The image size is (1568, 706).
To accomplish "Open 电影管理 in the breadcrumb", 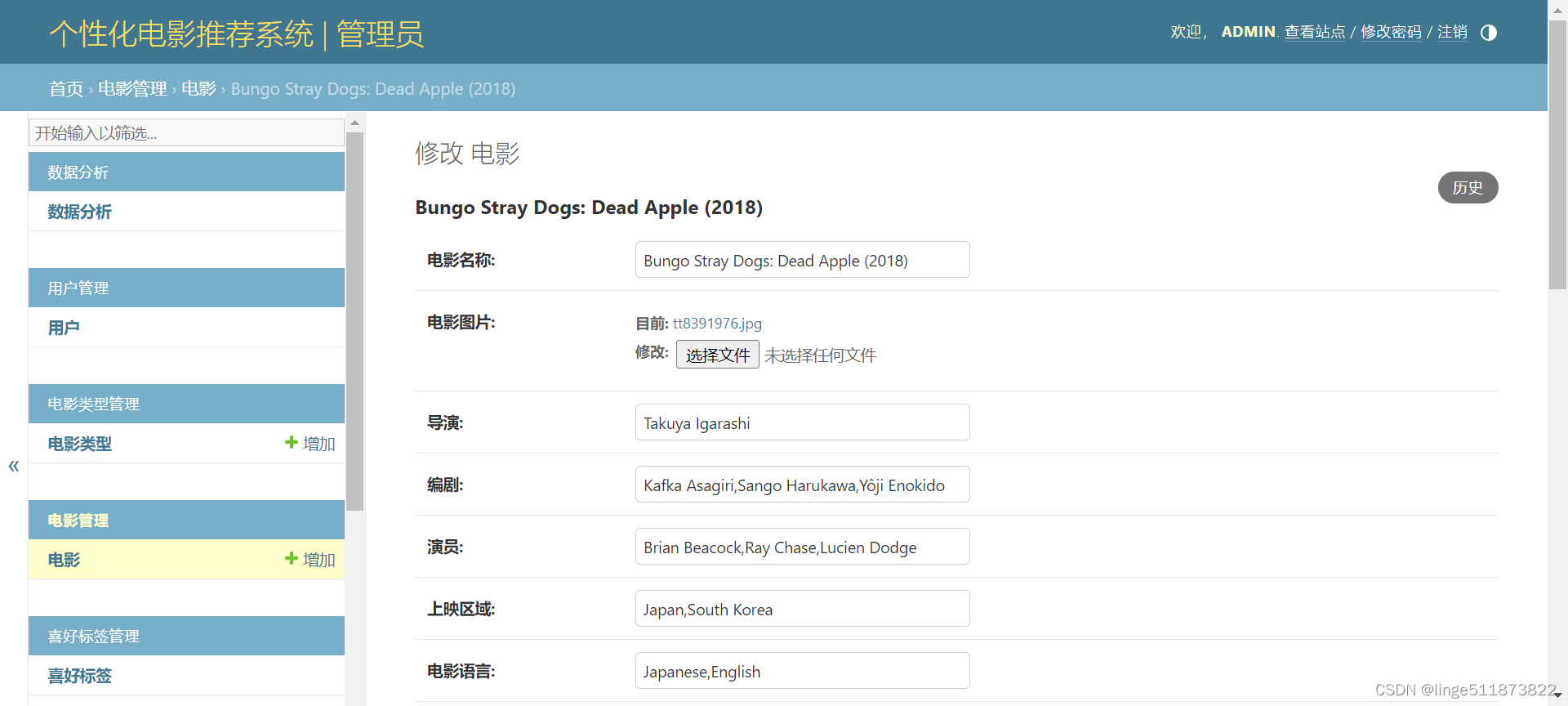I will tap(132, 88).
